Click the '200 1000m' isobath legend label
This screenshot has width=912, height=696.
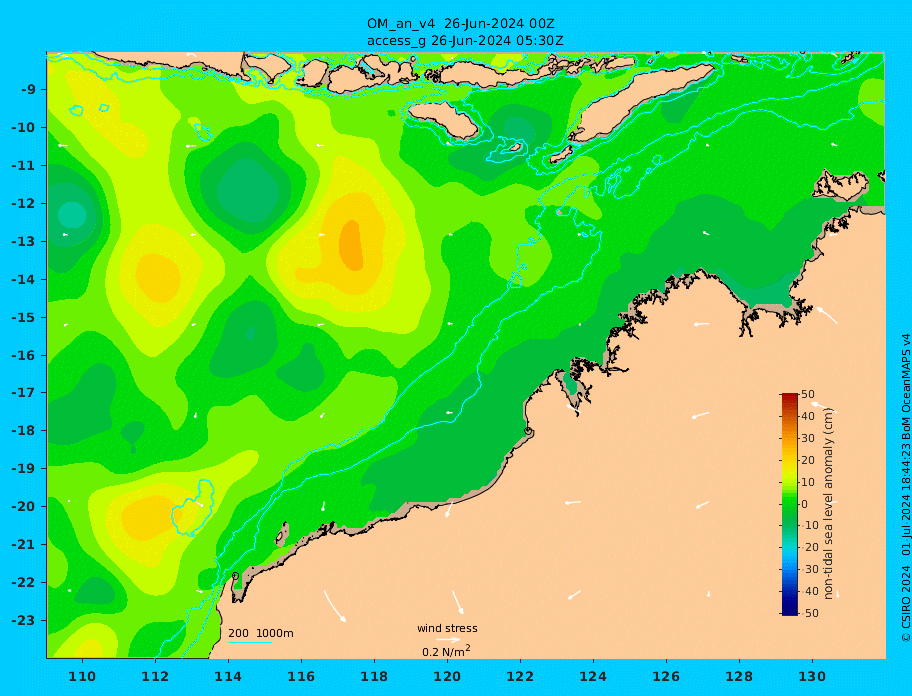tap(261, 633)
